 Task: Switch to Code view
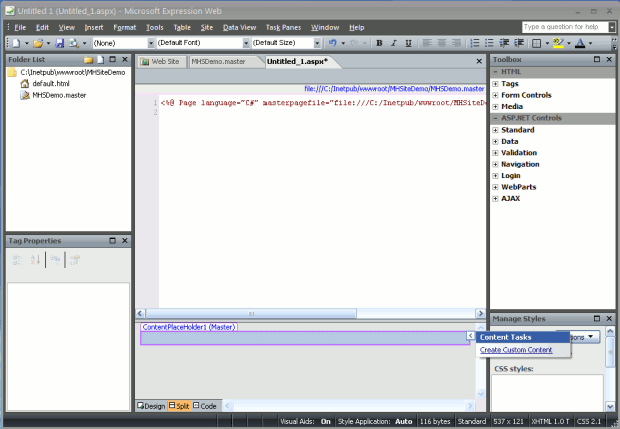[205, 406]
